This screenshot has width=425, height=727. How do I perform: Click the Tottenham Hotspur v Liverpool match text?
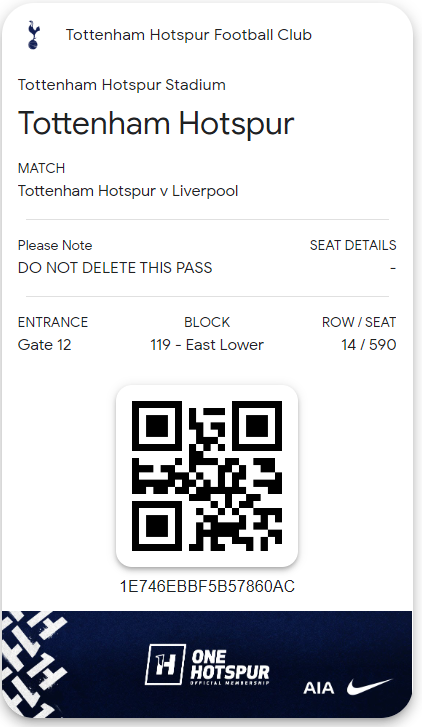coord(129,192)
